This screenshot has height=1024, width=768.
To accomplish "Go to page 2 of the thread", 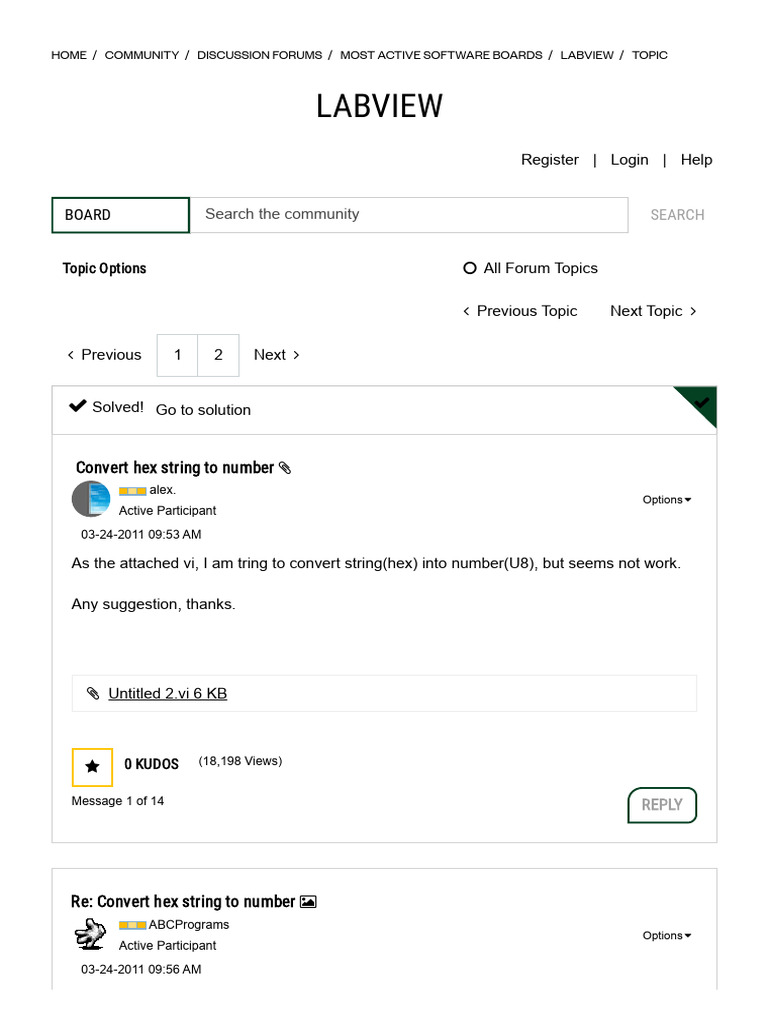I will coord(218,355).
